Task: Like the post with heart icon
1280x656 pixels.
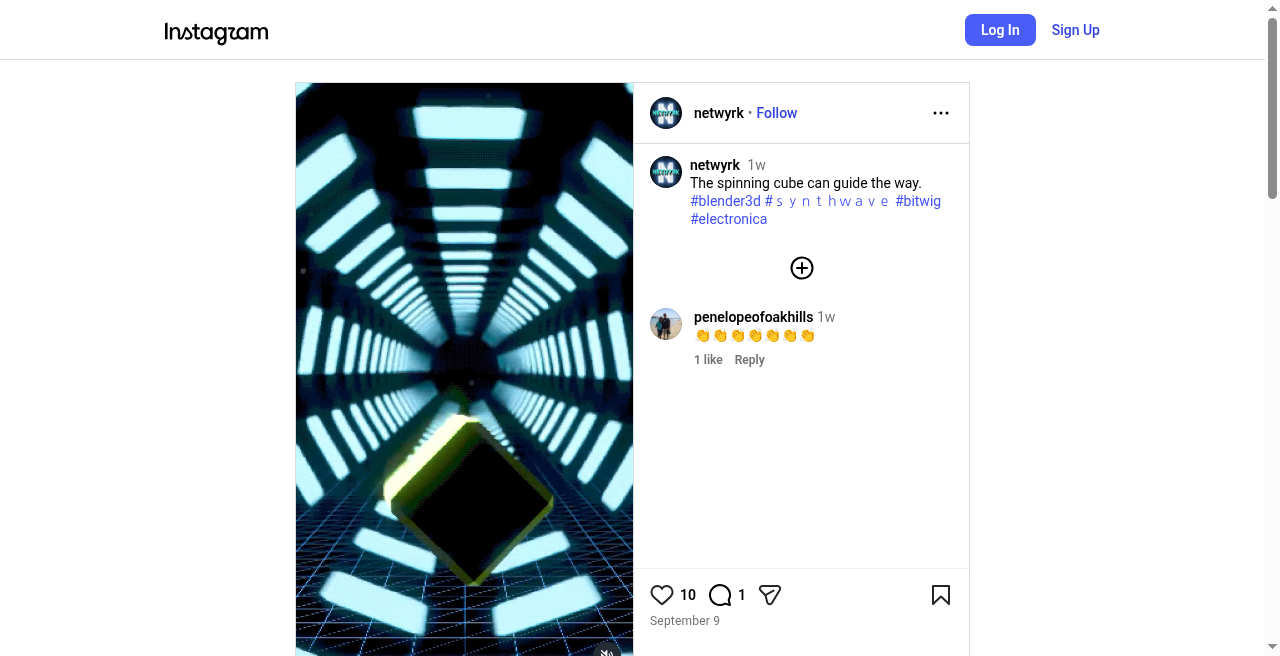Action: (x=662, y=595)
